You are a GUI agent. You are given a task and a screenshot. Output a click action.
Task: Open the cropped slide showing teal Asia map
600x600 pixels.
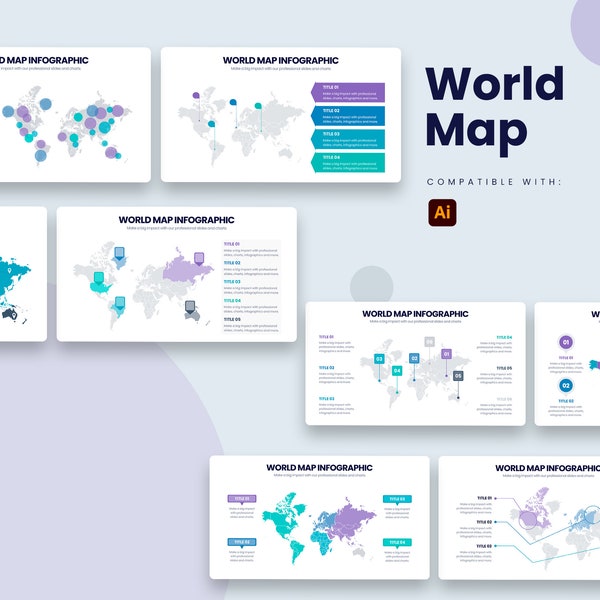coord(23,274)
